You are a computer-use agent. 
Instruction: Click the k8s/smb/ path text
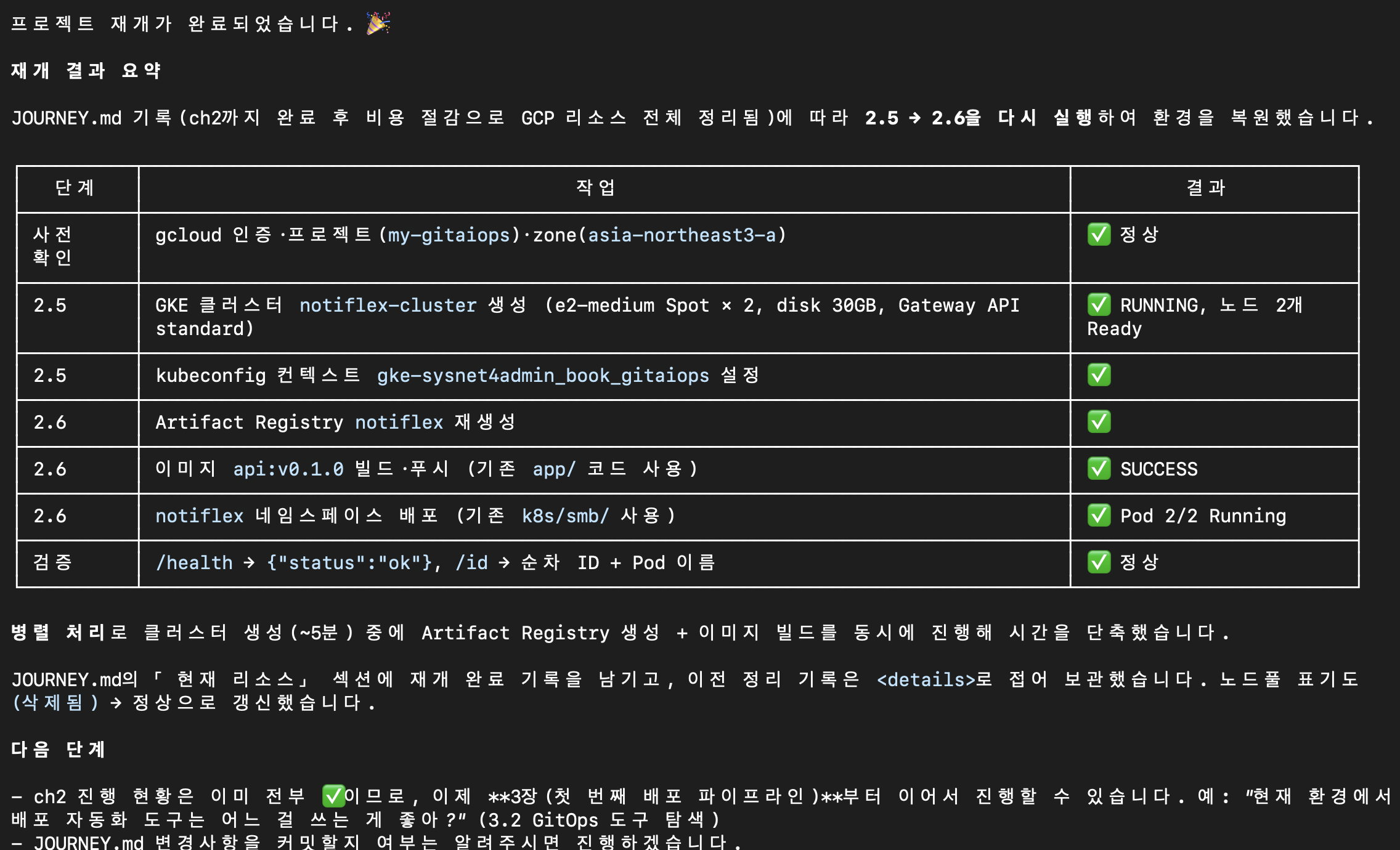[x=566, y=516]
